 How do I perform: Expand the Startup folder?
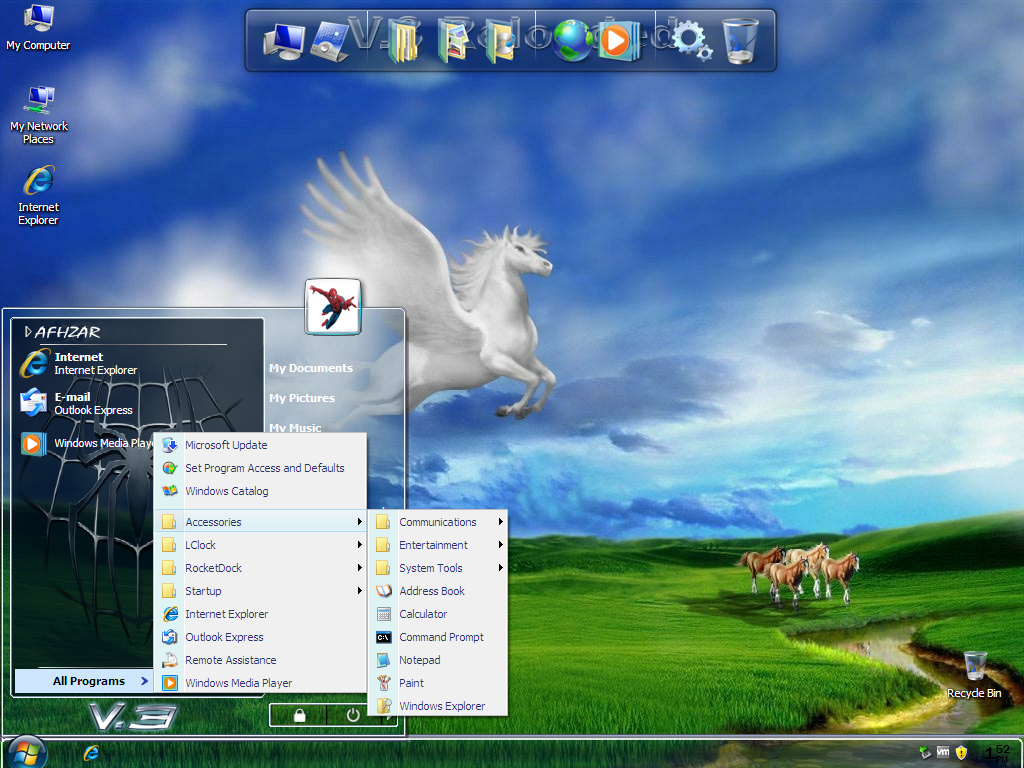260,591
